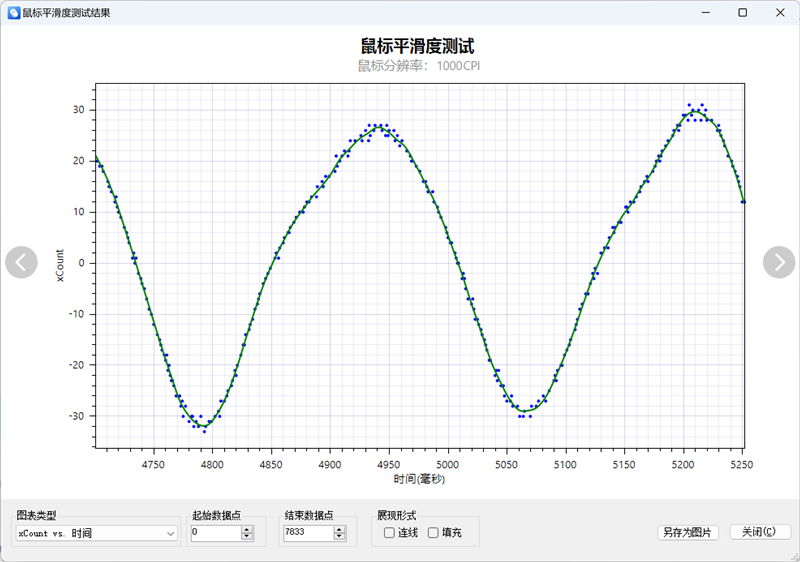
Task: Decrease 结束数据点 with down arrow
Action: click(338, 538)
